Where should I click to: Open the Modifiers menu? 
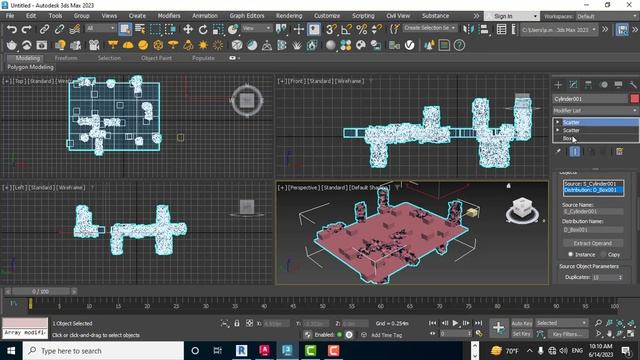pyautogui.click(x=169, y=16)
